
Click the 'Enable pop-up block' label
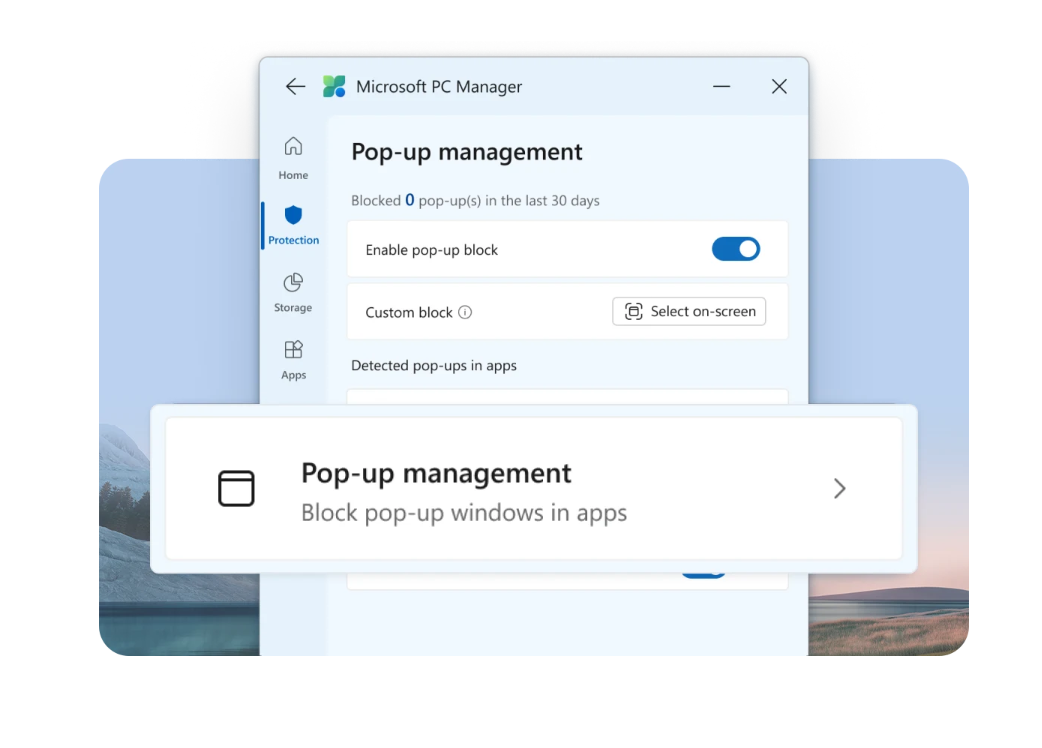[431, 250]
